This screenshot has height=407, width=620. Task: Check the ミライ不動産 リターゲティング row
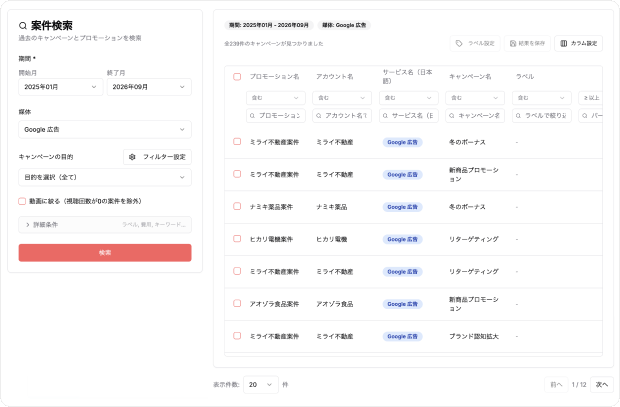(237, 271)
